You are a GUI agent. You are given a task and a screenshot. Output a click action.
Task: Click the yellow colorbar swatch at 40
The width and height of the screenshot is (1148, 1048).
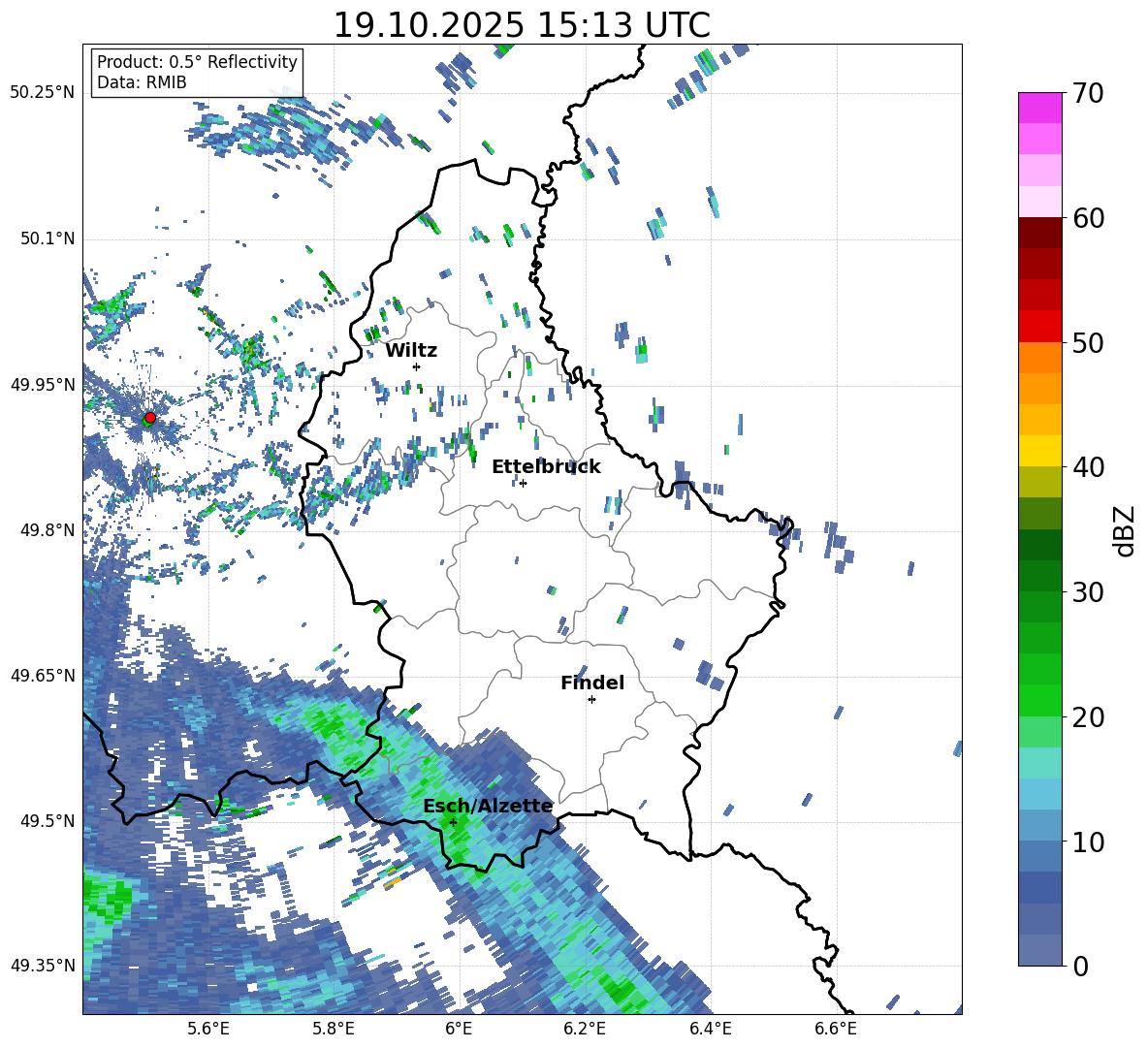click(x=1039, y=451)
